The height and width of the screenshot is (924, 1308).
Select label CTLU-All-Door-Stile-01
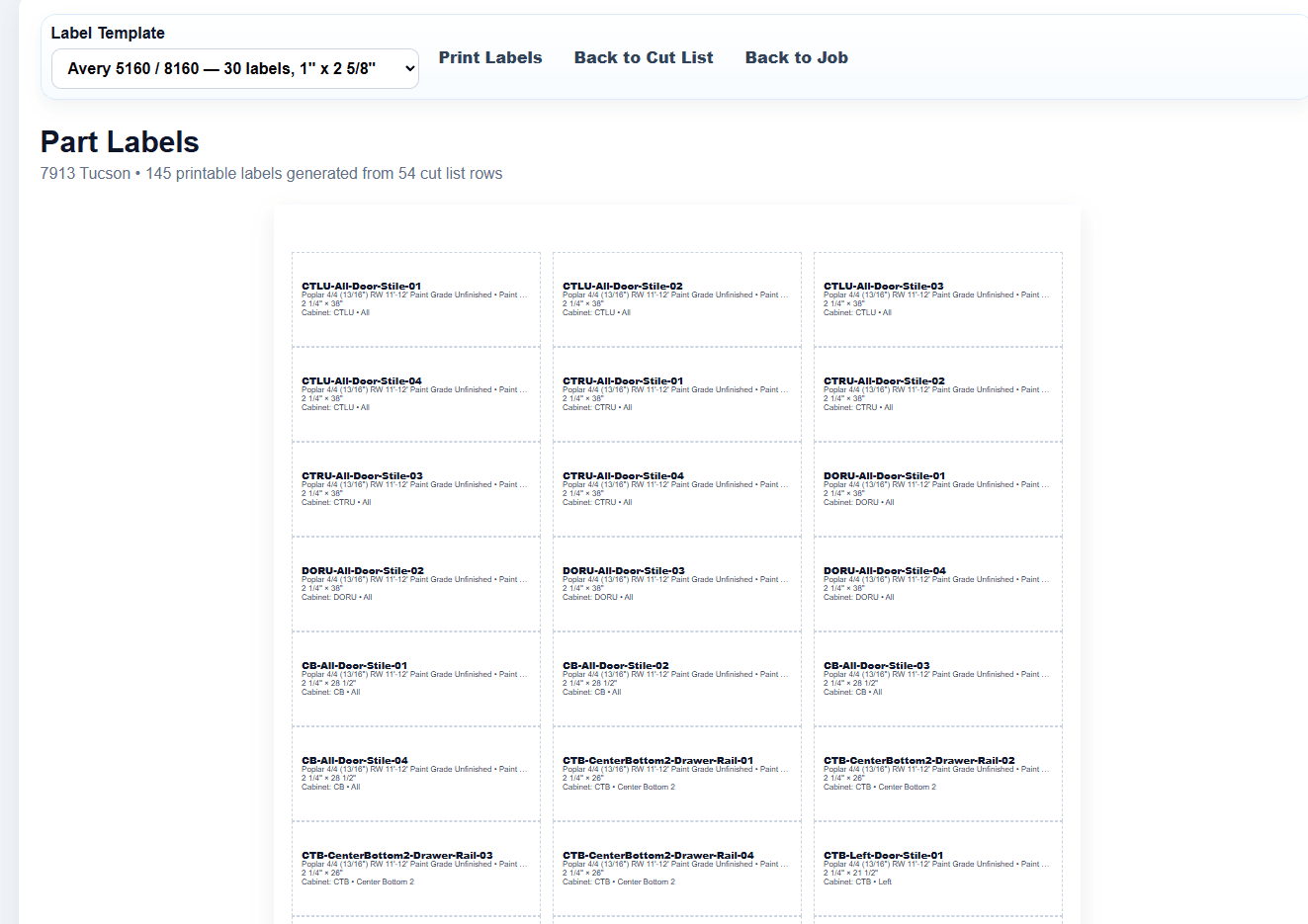click(x=416, y=299)
